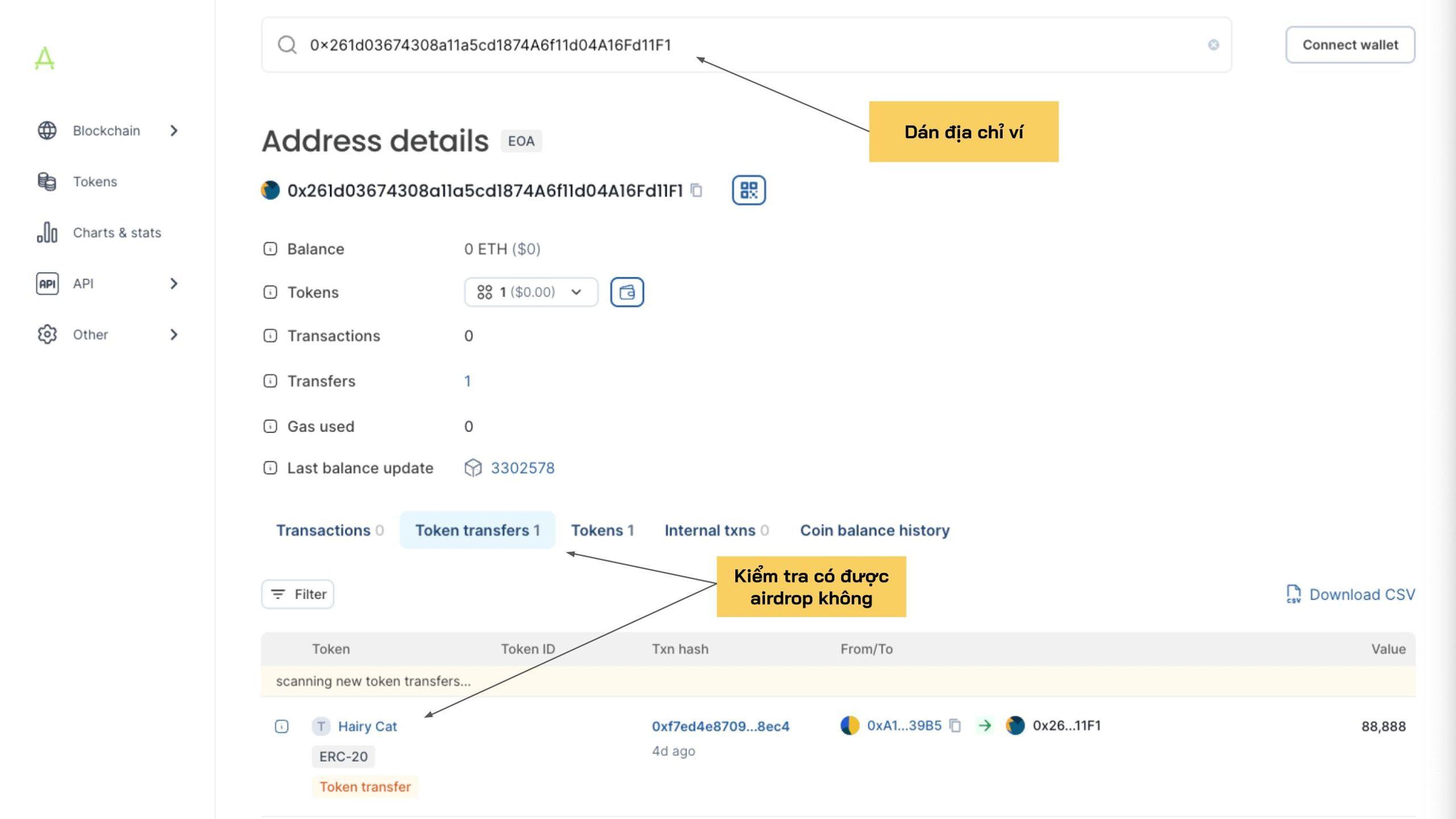Viewport: 1456px width, 819px height.
Task: Click the wallet portfolio icon next to Tokens
Action: click(x=627, y=292)
